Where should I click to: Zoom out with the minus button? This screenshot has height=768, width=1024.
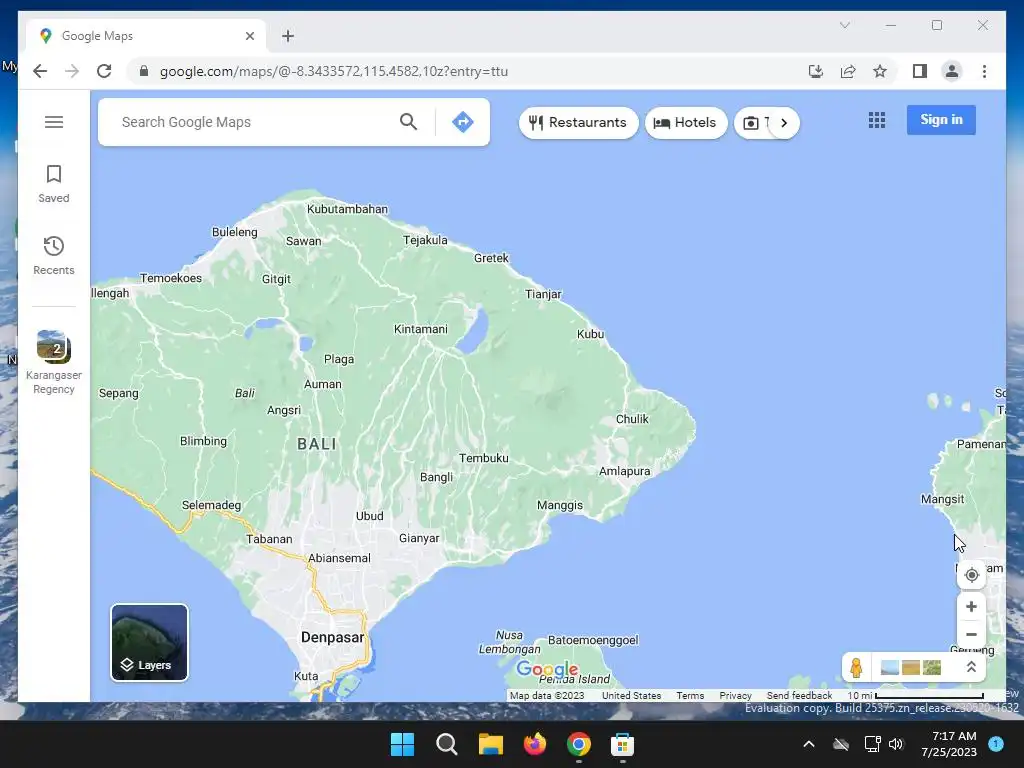click(x=971, y=634)
